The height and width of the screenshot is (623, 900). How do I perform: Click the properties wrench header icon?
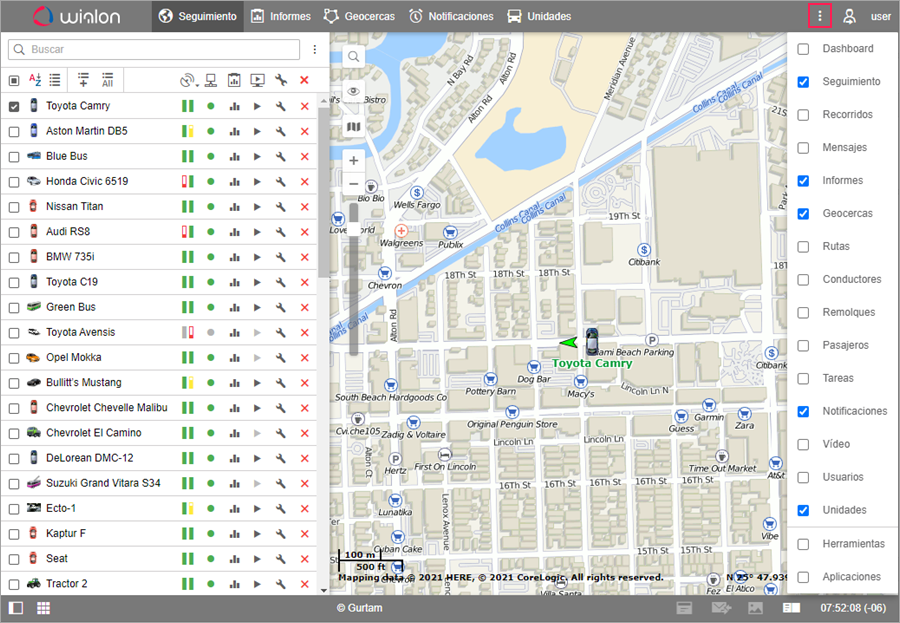(x=281, y=80)
